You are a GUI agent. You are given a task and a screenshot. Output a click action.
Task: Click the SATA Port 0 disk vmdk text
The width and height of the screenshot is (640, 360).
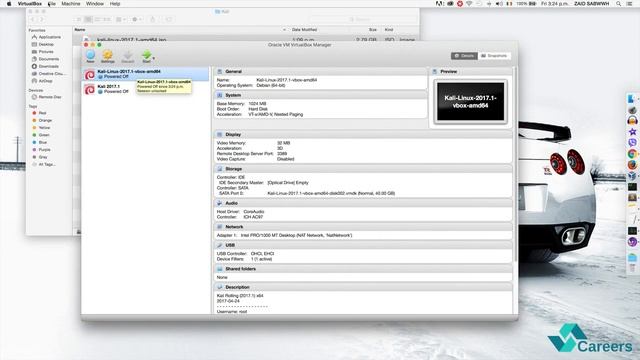point(331,193)
